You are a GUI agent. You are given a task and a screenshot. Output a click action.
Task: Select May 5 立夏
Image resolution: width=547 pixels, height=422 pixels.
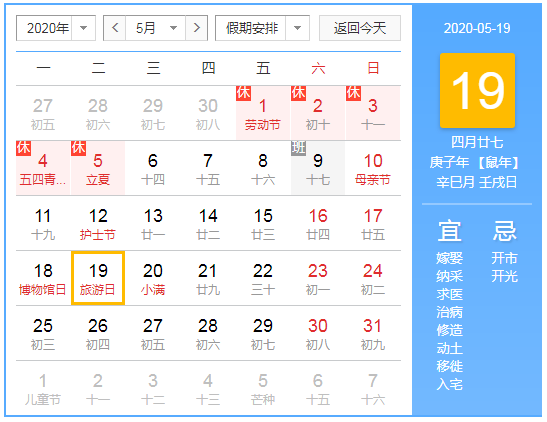tap(98, 168)
